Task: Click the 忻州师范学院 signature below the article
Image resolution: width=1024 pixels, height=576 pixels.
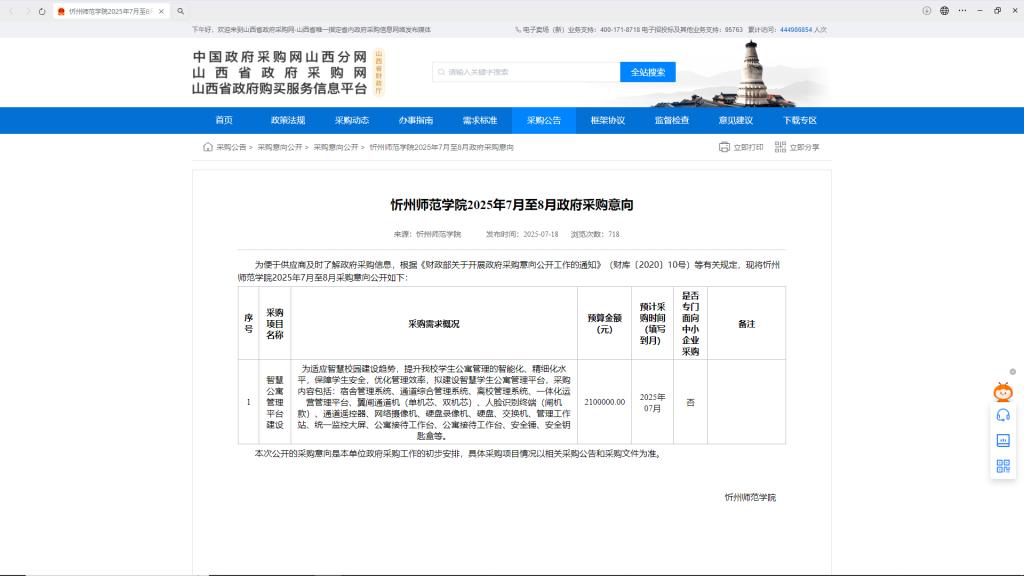Action: click(x=750, y=498)
